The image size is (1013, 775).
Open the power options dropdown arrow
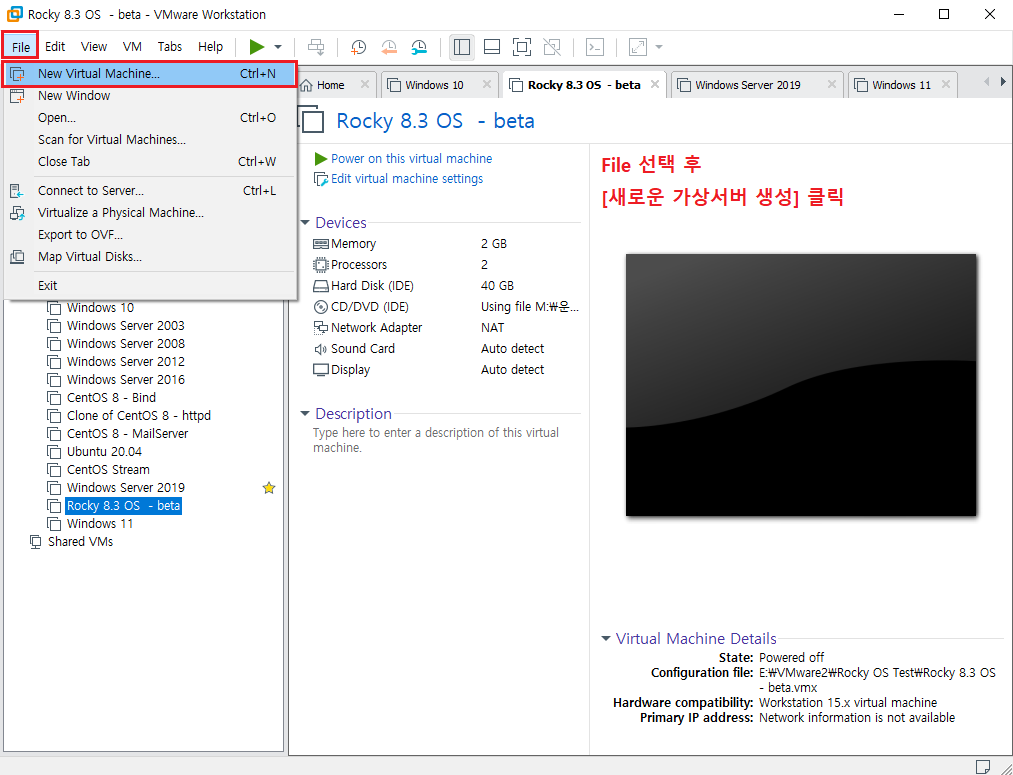point(278,46)
